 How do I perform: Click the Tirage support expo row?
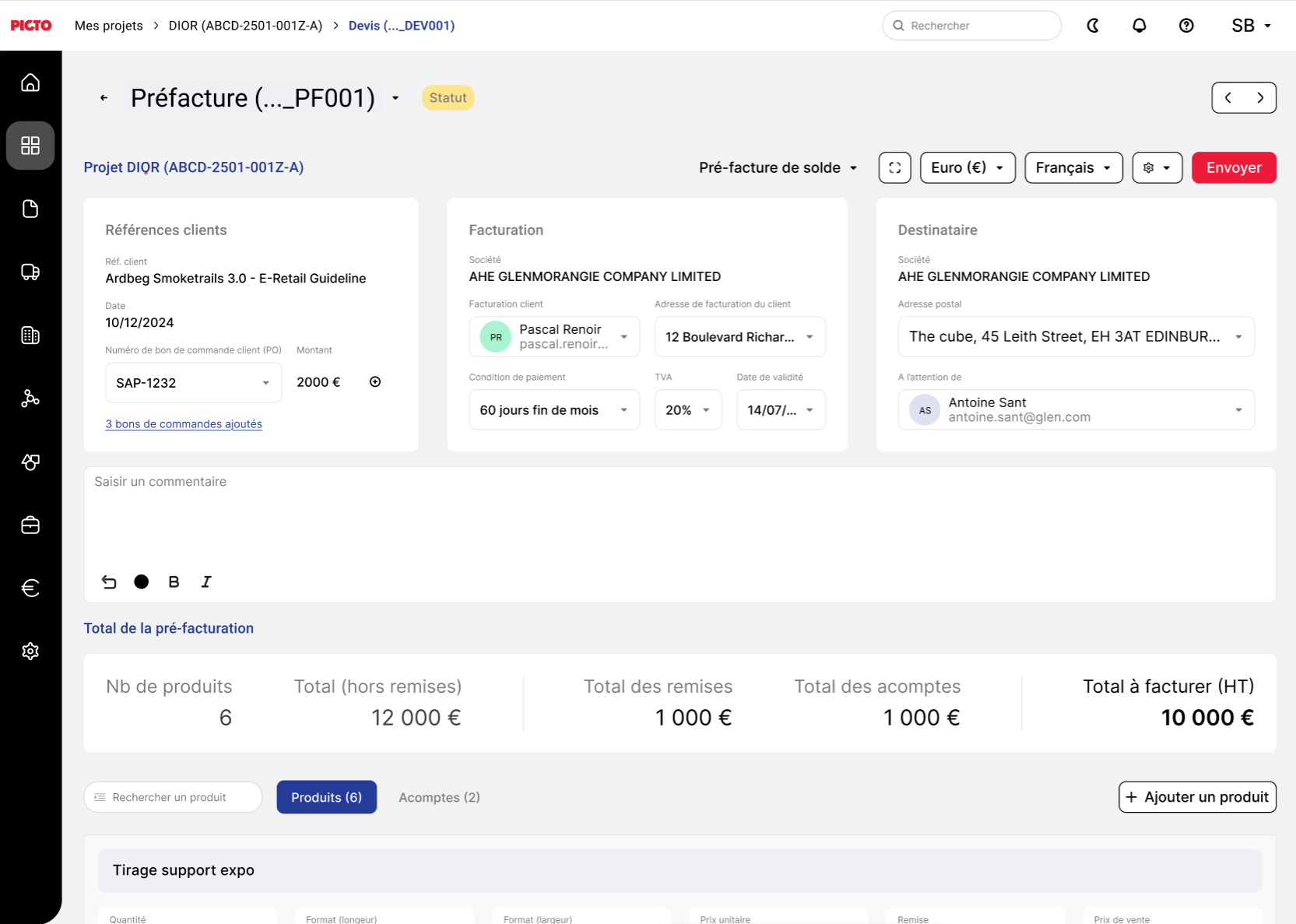(x=680, y=871)
